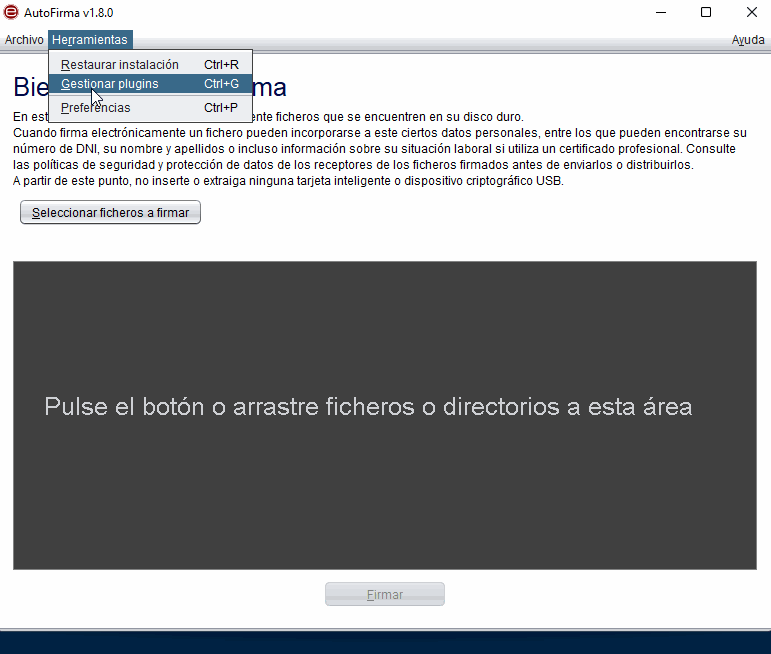Open the Archivo menu
Screen dimensions: 771x654
[x=24, y=40]
